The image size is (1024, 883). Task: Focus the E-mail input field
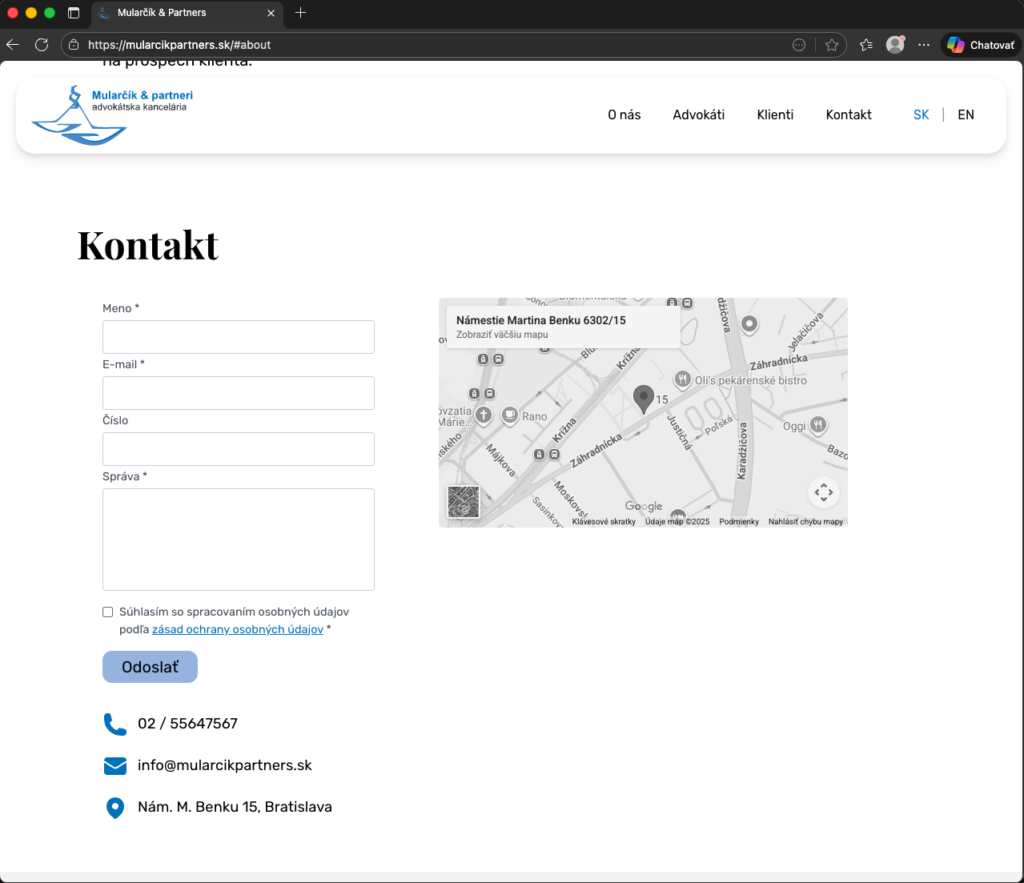click(238, 393)
